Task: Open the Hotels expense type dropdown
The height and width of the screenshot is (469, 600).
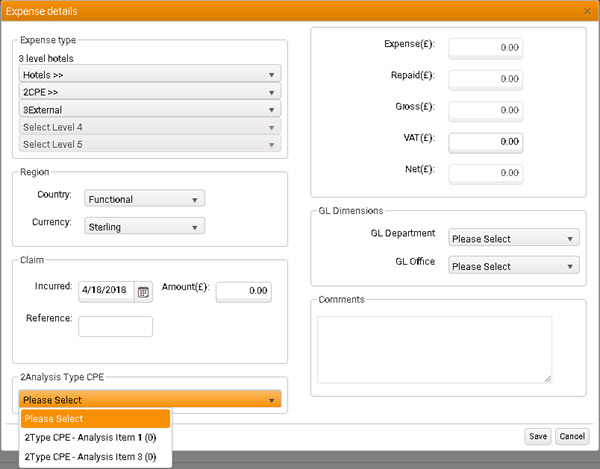Action: point(150,74)
